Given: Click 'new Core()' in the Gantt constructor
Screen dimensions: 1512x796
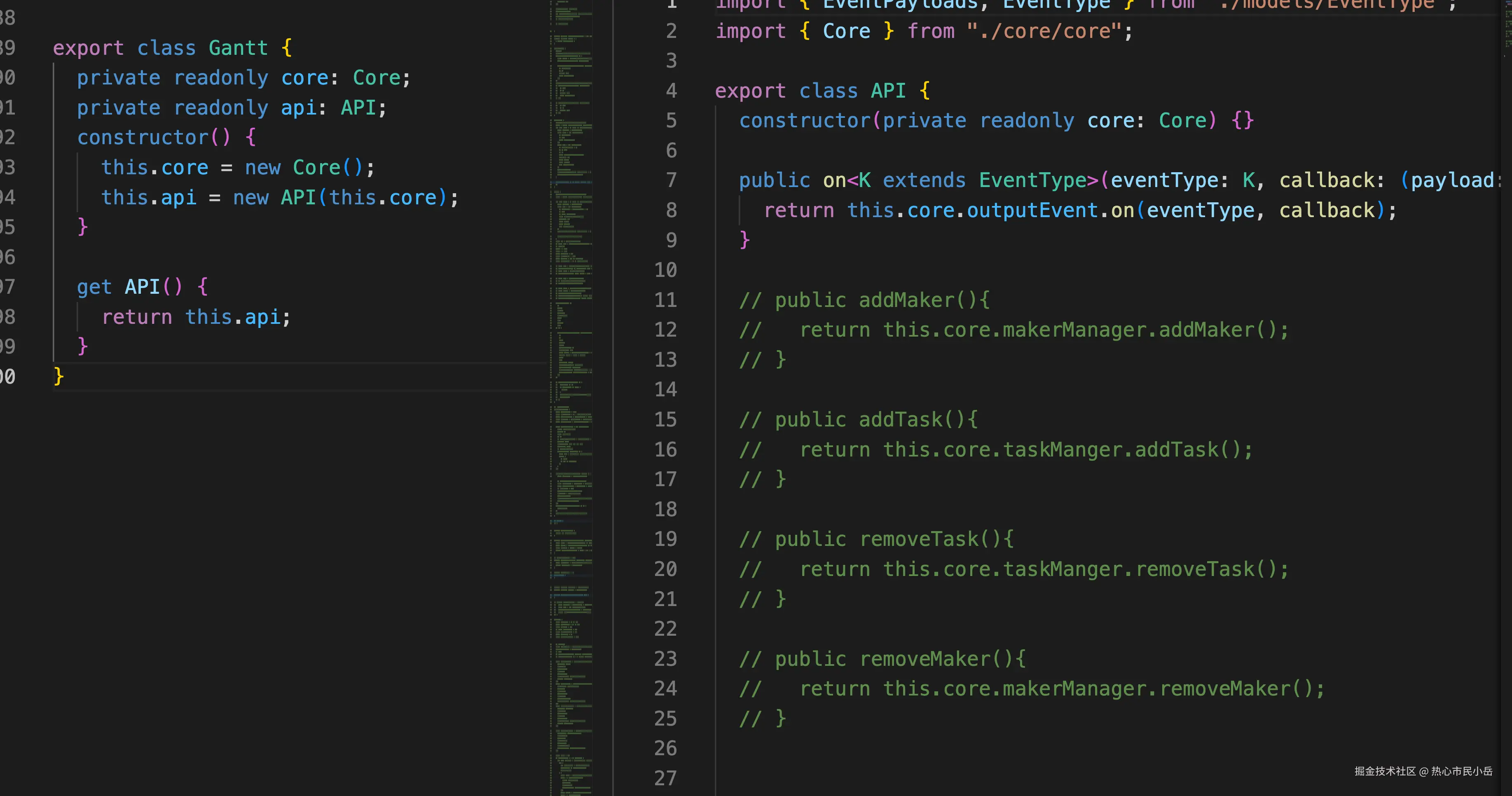Looking at the screenshot, I should pyautogui.click(x=304, y=167).
